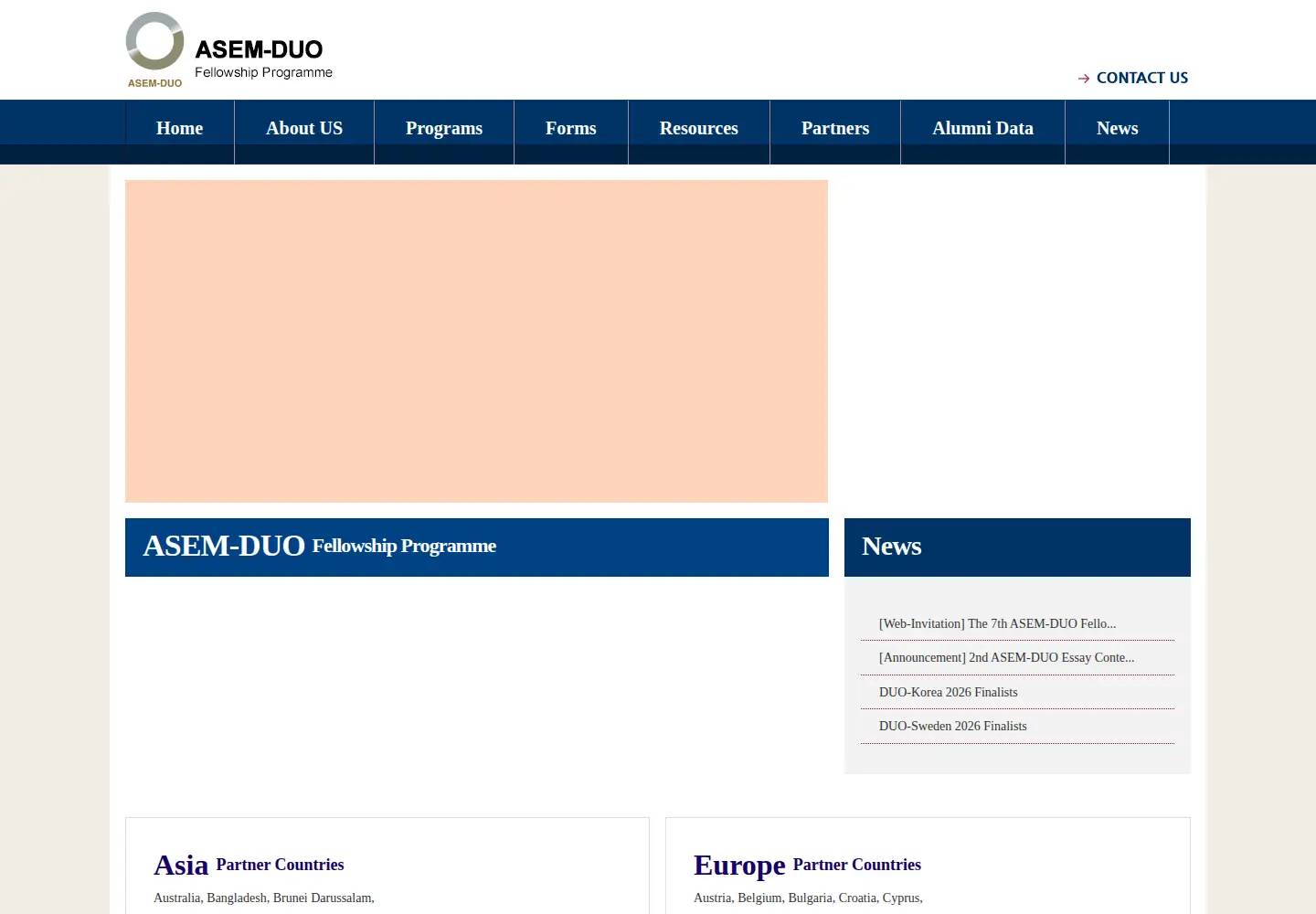This screenshot has height=914, width=1316.
Task: Open Alumni Data in navigation
Action: (x=982, y=129)
